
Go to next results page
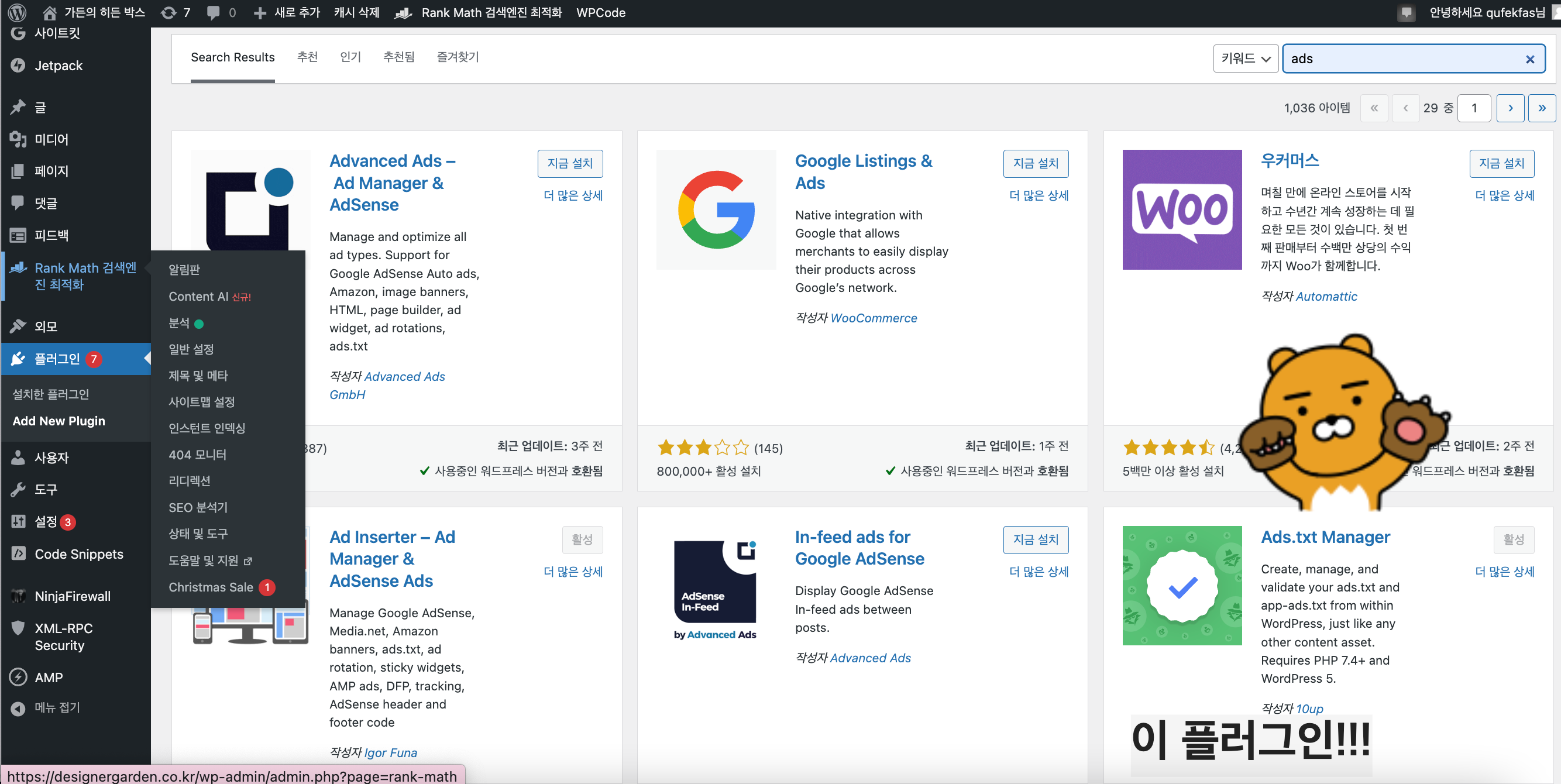click(1510, 108)
